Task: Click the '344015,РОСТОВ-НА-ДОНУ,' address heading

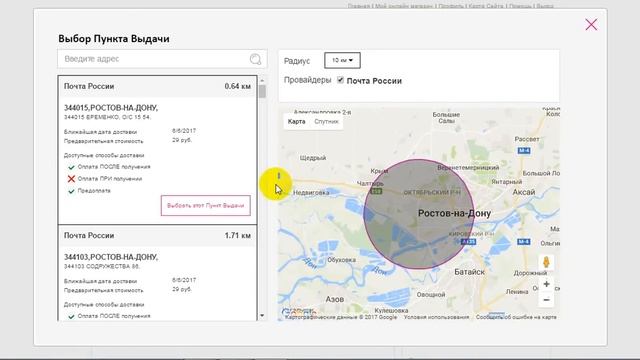Action: (111, 108)
